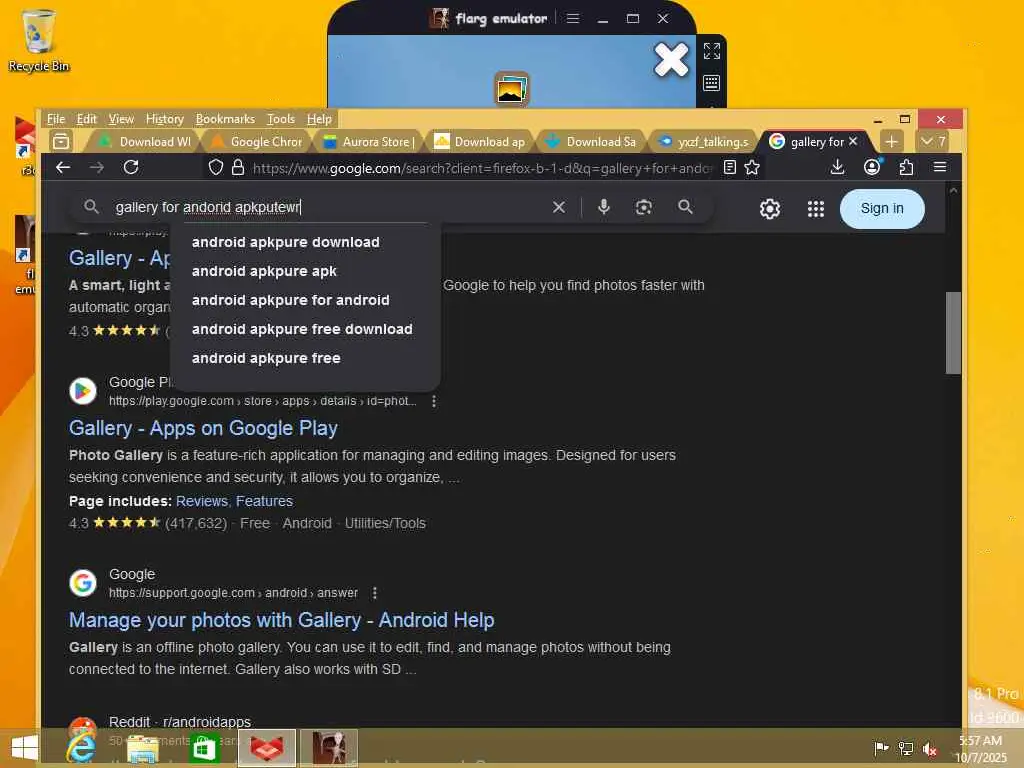1024x768 pixels.
Task: Open the Edit menu
Action: click(86, 119)
